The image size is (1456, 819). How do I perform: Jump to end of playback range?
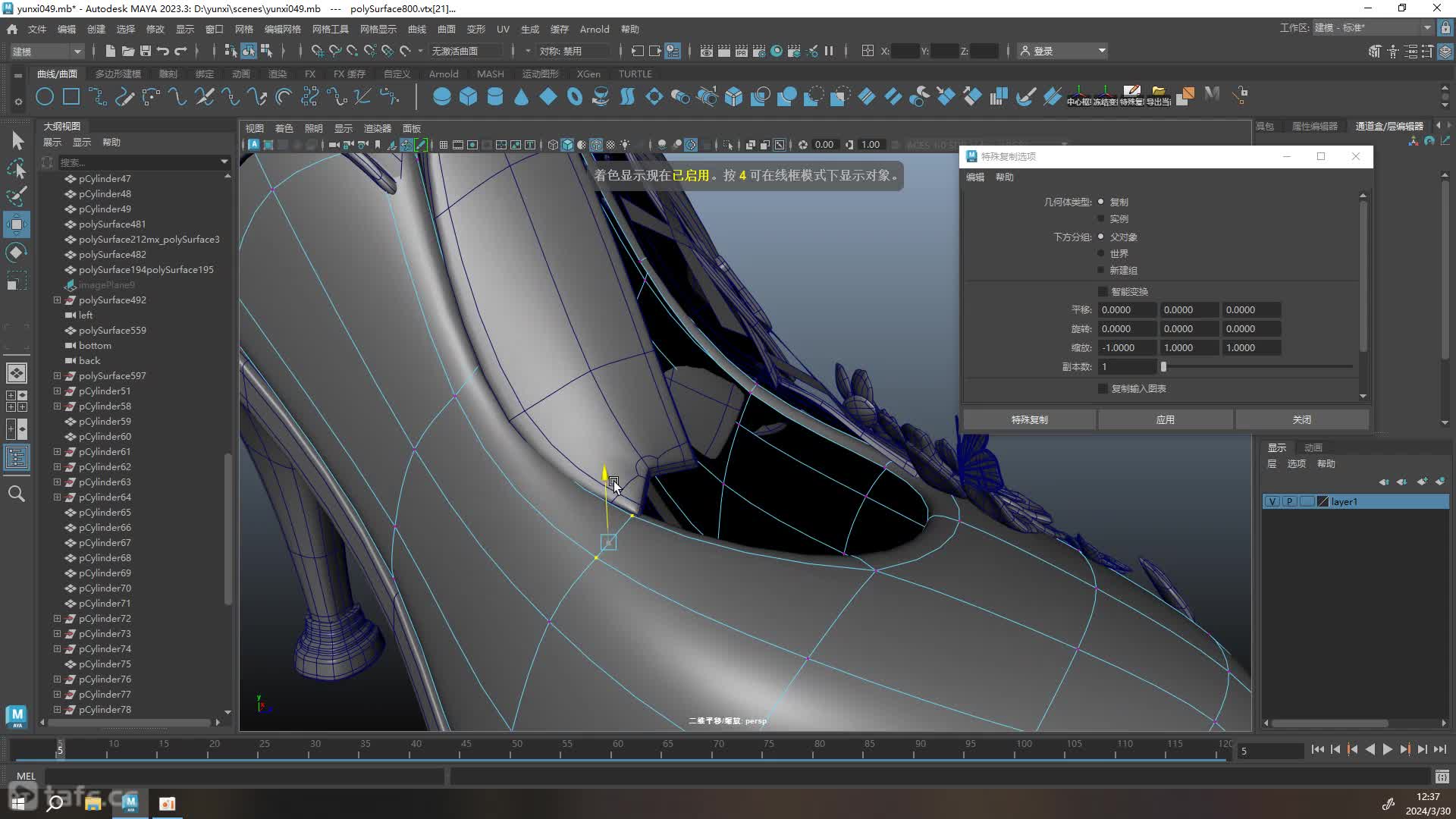pyautogui.click(x=1439, y=749)
